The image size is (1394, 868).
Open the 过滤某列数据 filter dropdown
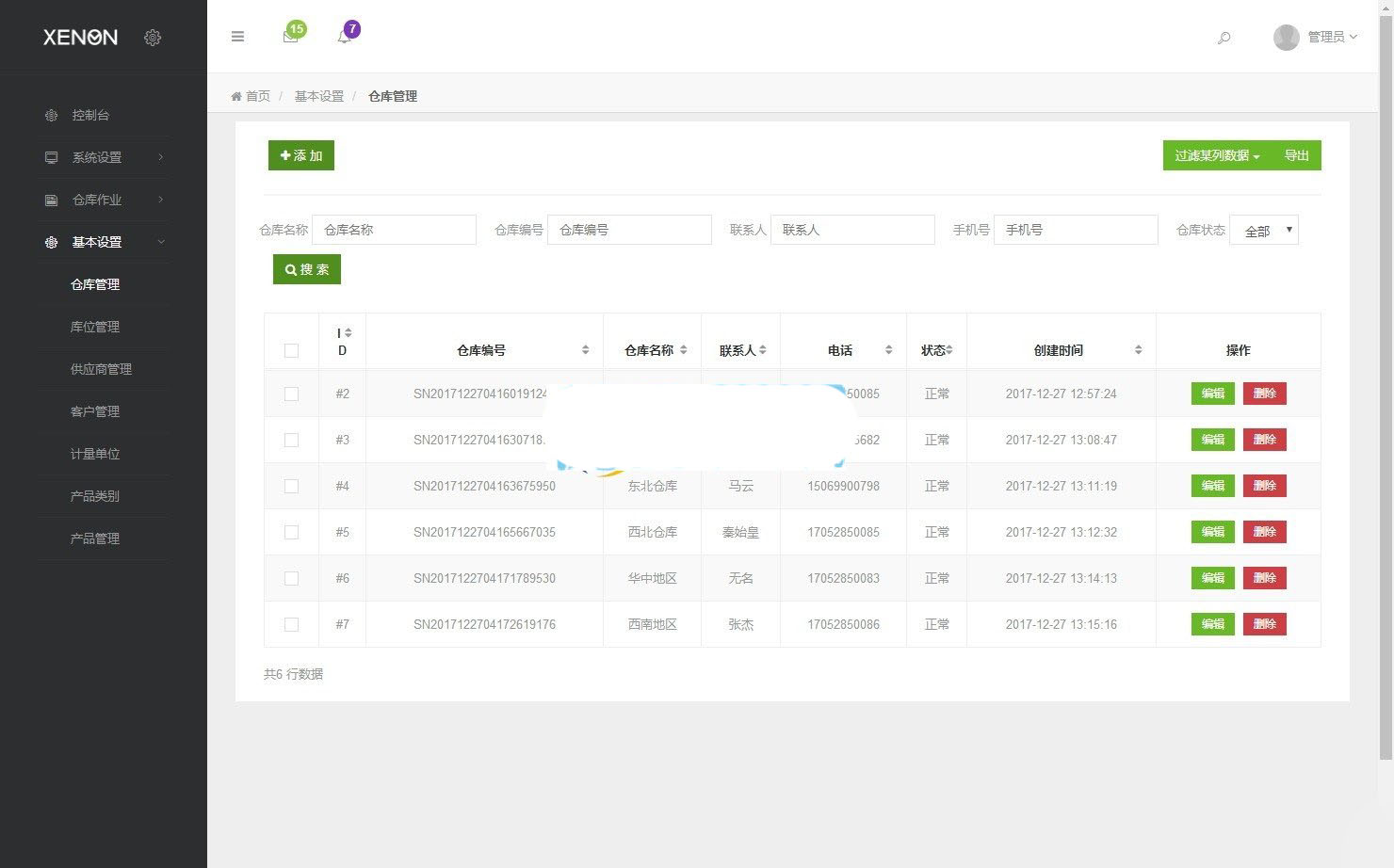pos(1215,155)
